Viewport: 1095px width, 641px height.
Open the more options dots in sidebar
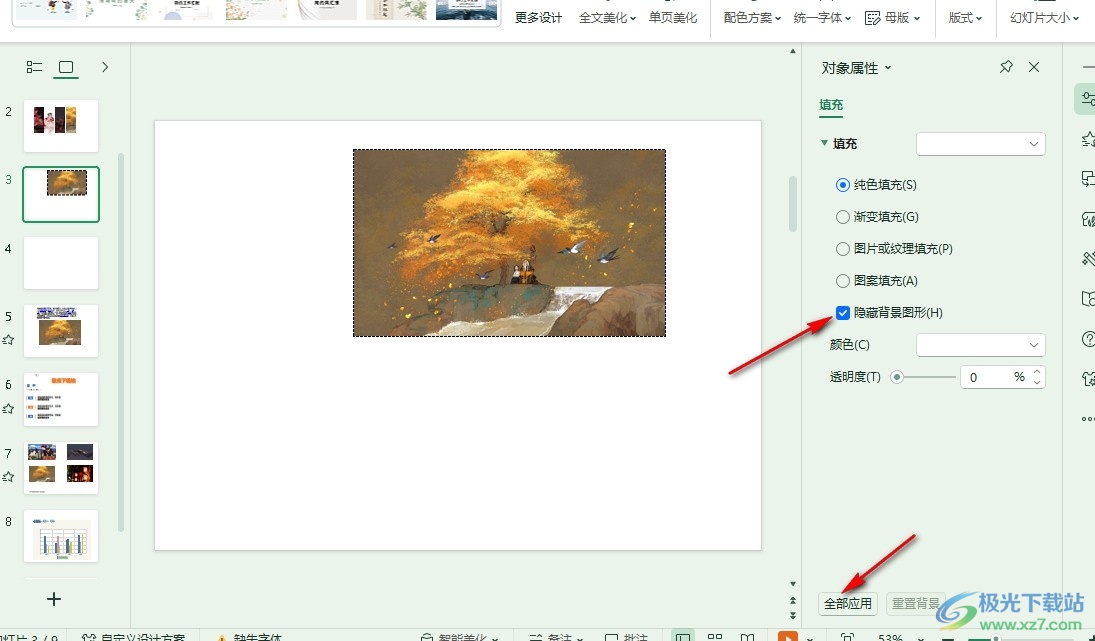(x=1087, y=419)
